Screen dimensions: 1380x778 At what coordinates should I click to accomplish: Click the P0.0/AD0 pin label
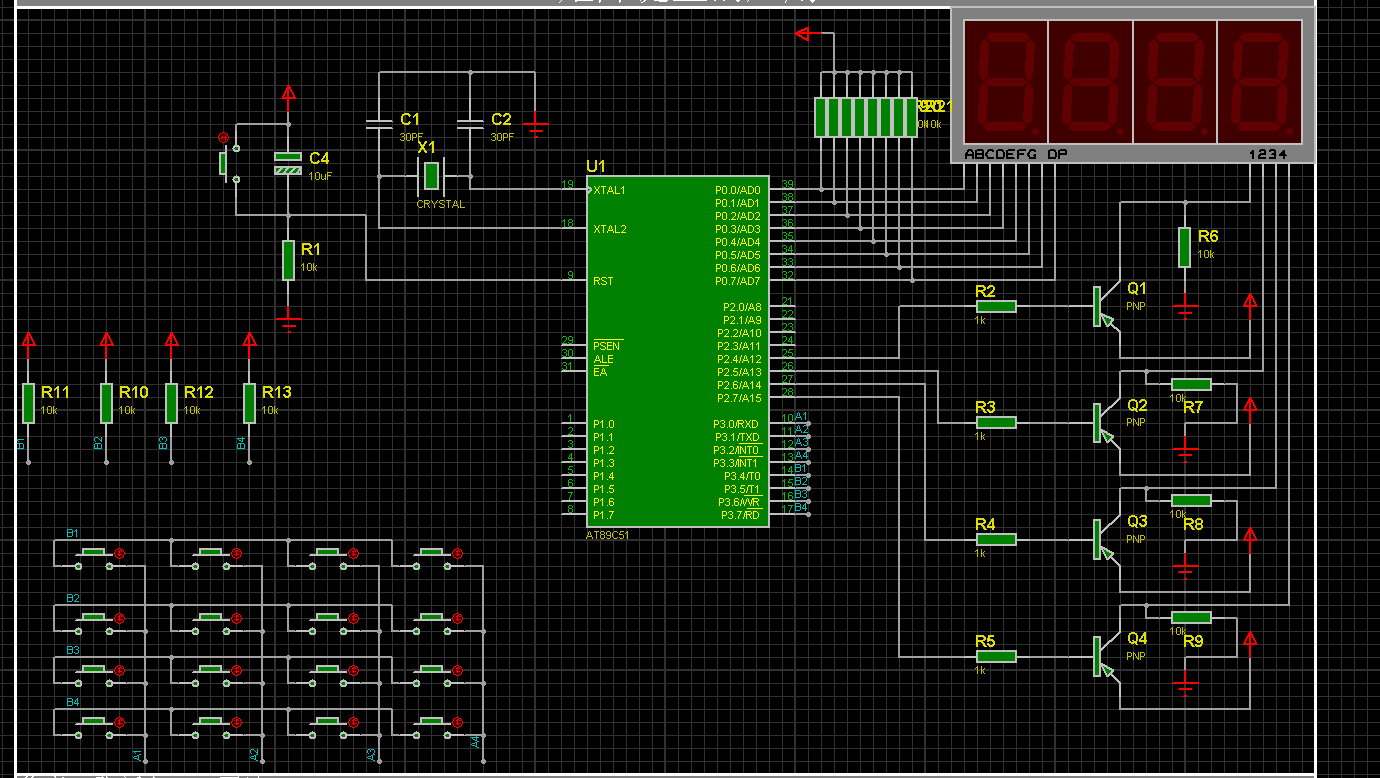(x=738, y=190)
